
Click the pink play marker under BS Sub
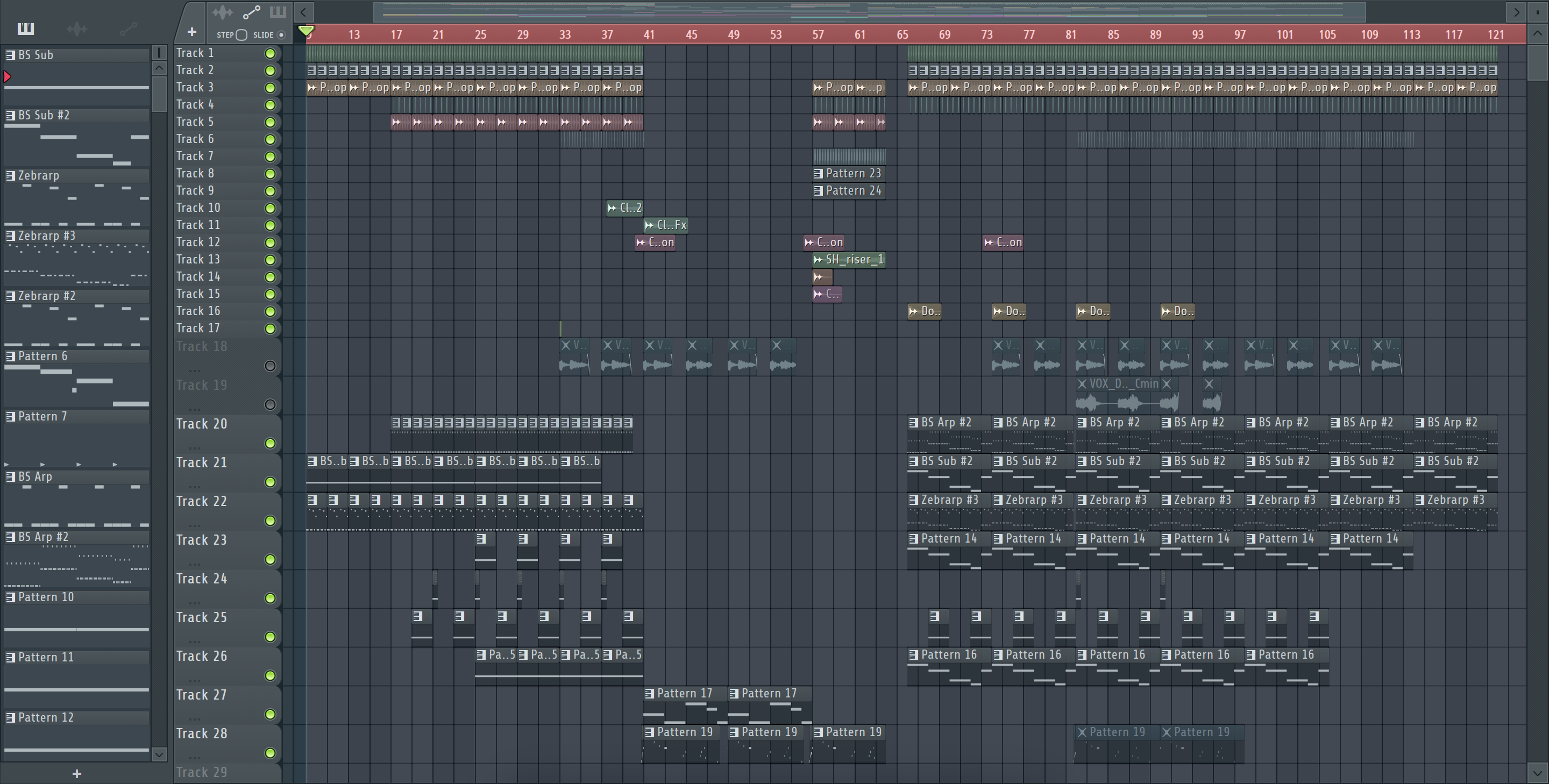[7, 76]
